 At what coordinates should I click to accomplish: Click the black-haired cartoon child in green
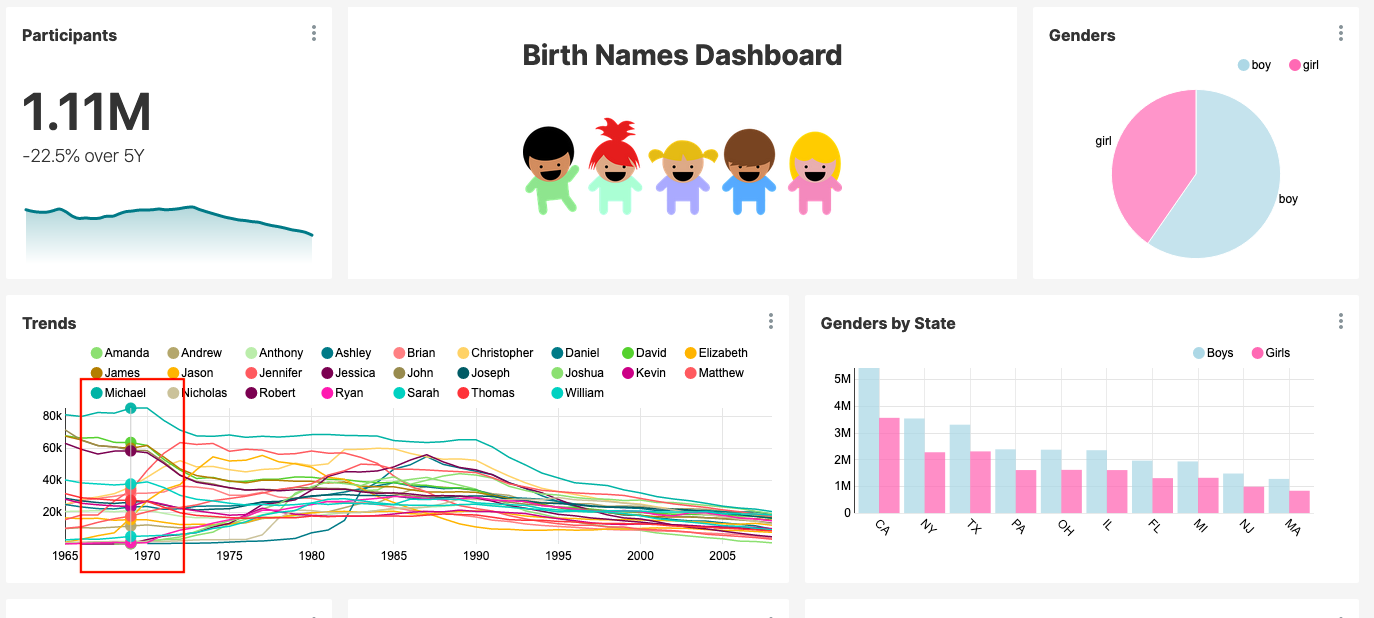549,170
